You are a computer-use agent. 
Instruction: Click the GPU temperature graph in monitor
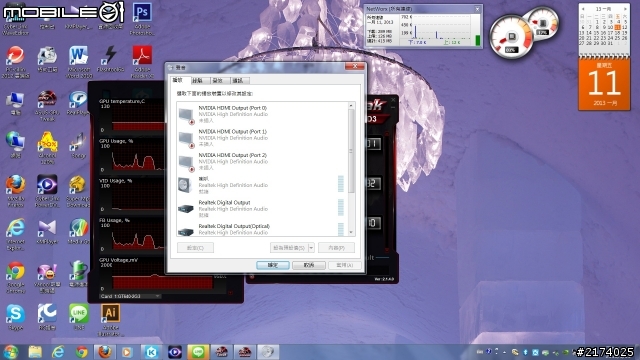click(x=139, y=118)
